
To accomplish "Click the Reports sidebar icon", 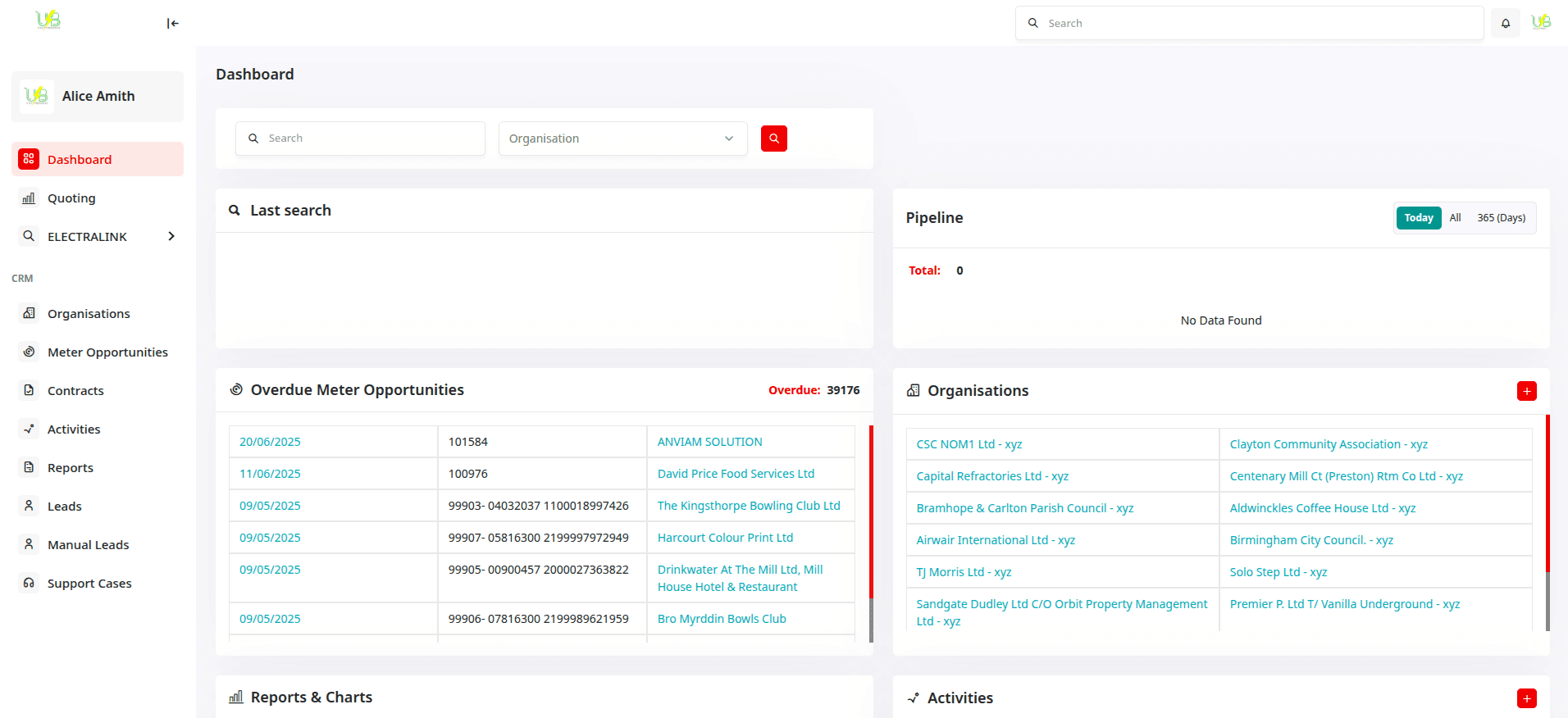I will coord(29,467).
